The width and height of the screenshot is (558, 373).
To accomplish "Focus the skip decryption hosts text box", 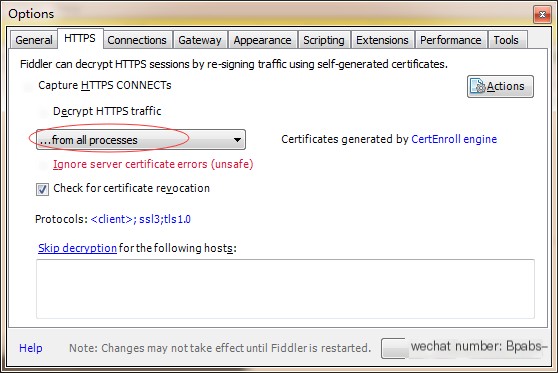I will pyautogui.click(x=285, y=289).
